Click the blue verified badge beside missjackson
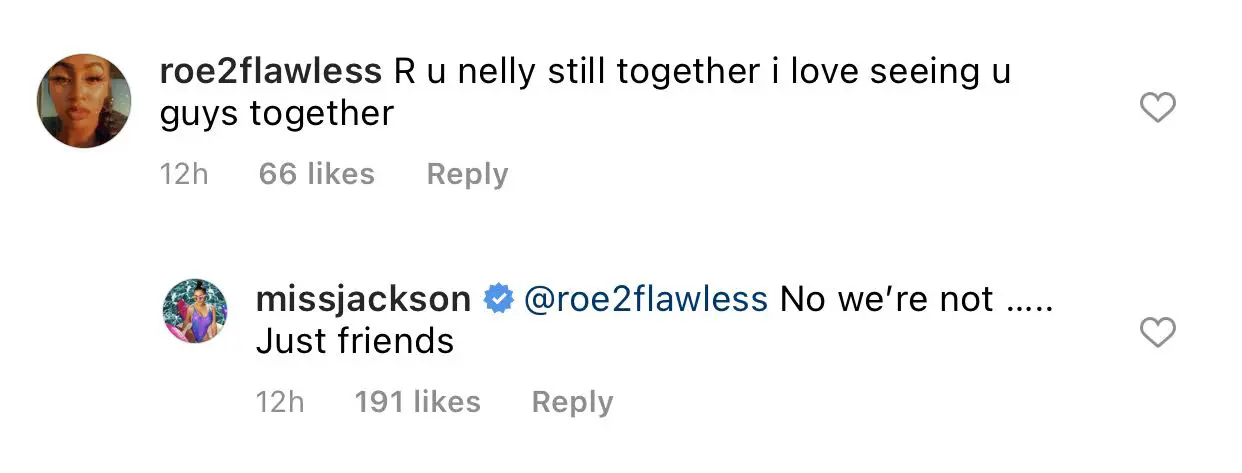The image size is (1242, 473). [497, 299]
